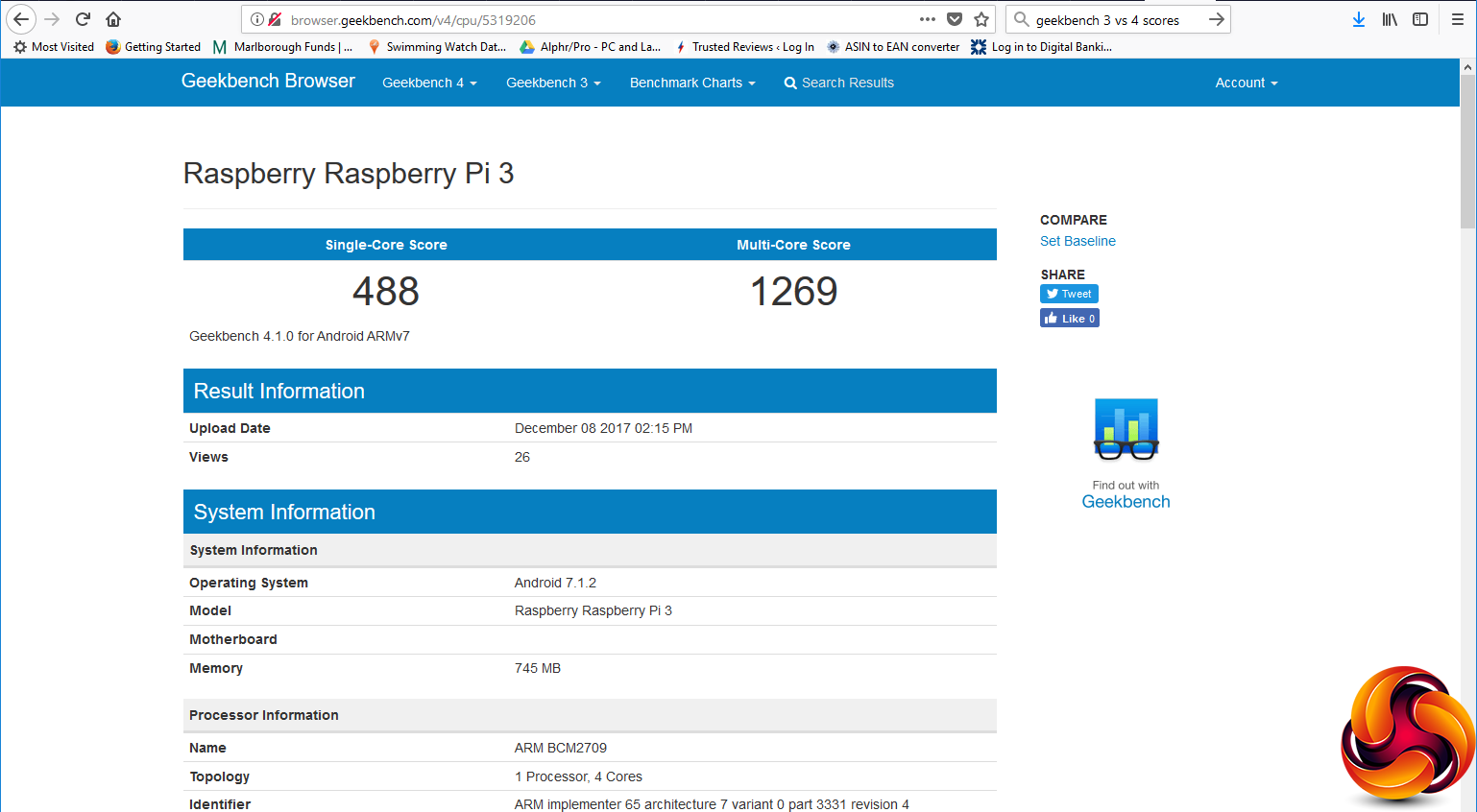Click the Set Baseline link
Viewport: 1477px width, 812px height.
coord(1077,241)
